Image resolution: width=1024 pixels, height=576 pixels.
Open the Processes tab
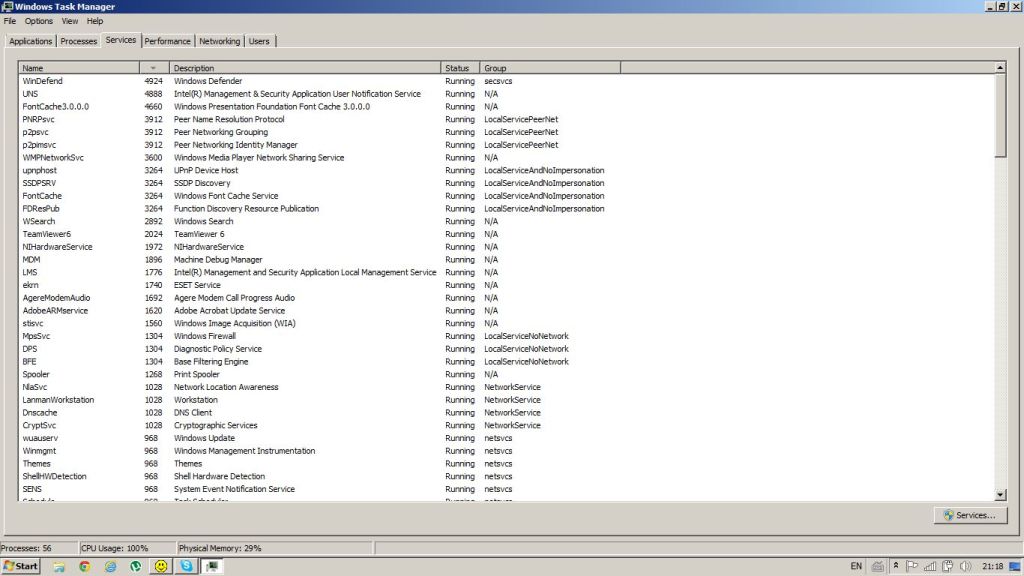[79, 41]
